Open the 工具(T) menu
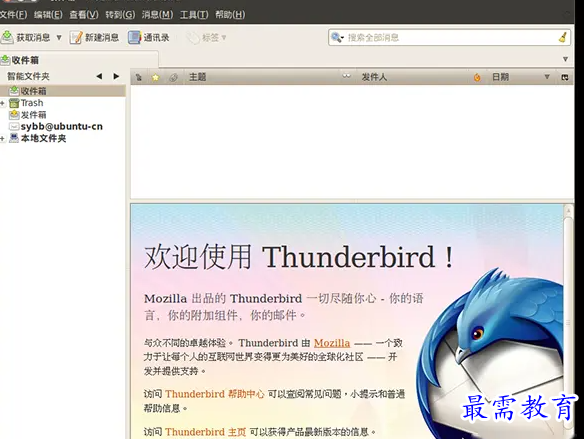The width and height of the screenshot is (584, 439). [194, 15]
